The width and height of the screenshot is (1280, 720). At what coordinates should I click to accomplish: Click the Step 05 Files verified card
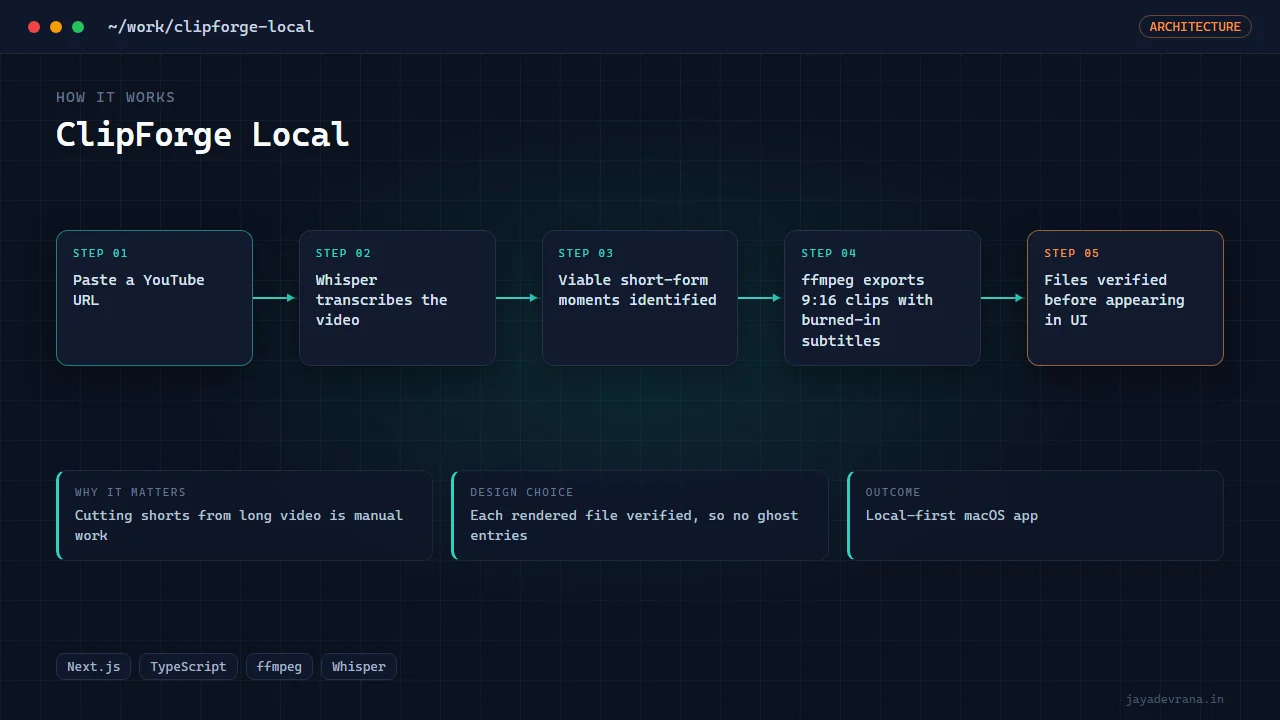[1125, 298]
